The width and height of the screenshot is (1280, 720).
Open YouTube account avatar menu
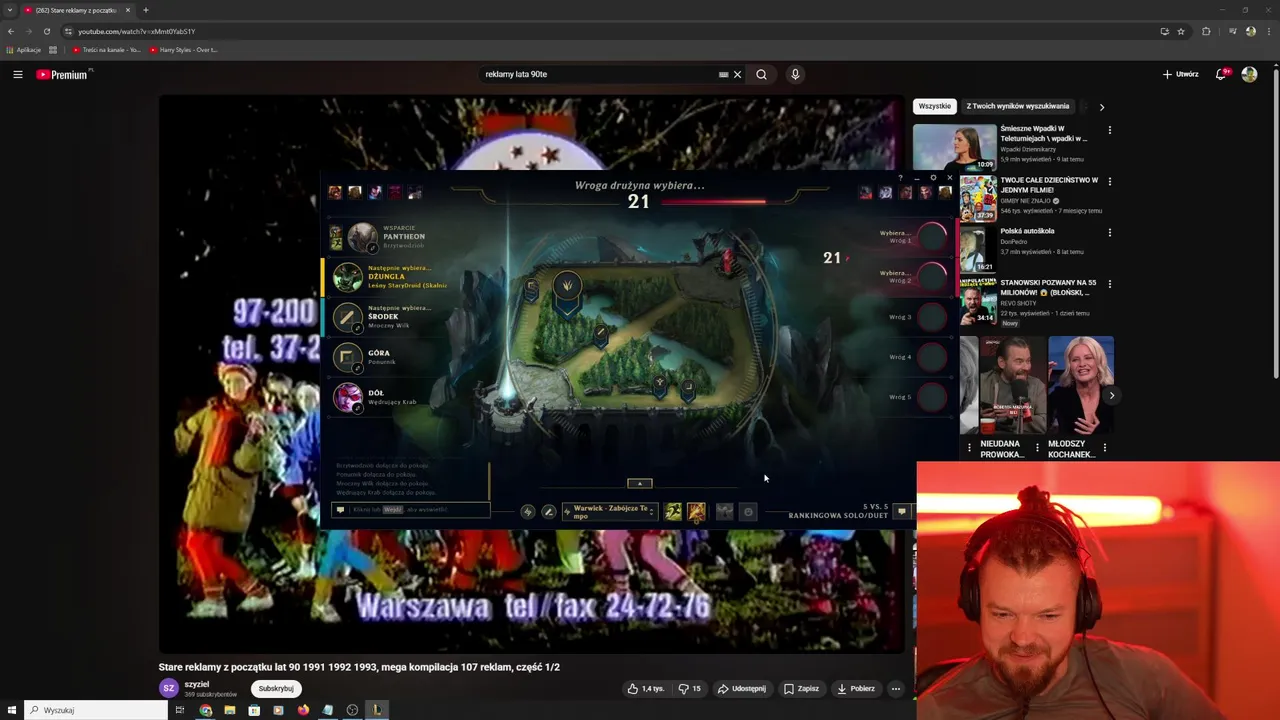[x=1249, y=74]
